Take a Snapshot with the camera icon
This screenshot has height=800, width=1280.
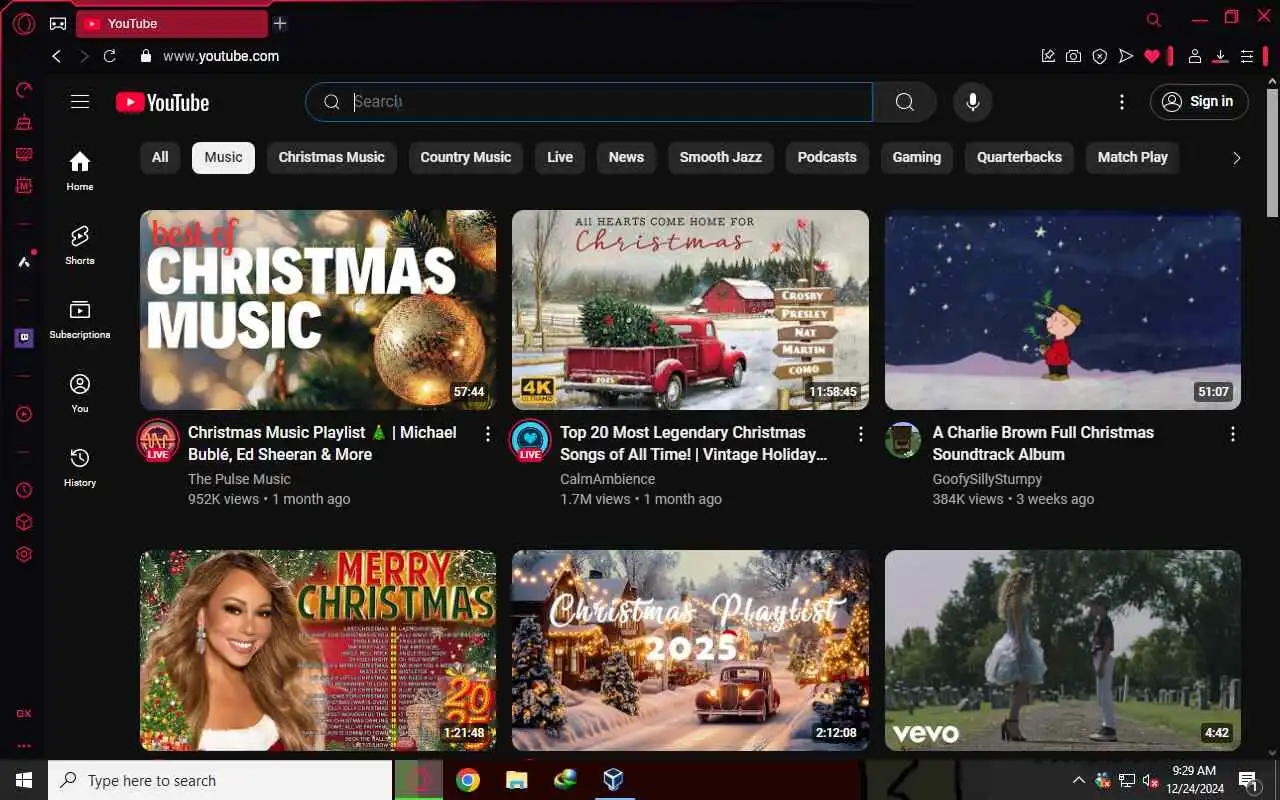(1073, 56)
